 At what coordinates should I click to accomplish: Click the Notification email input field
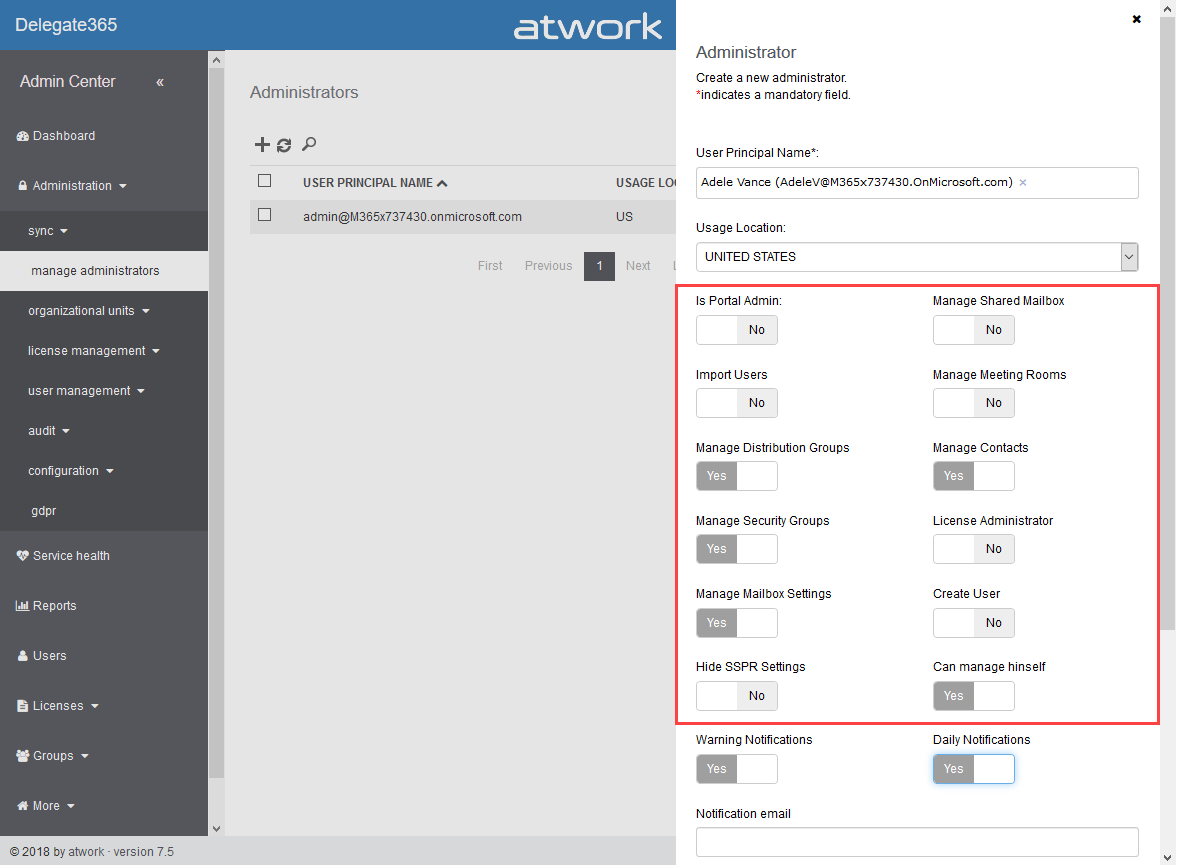tap(917, 842)
